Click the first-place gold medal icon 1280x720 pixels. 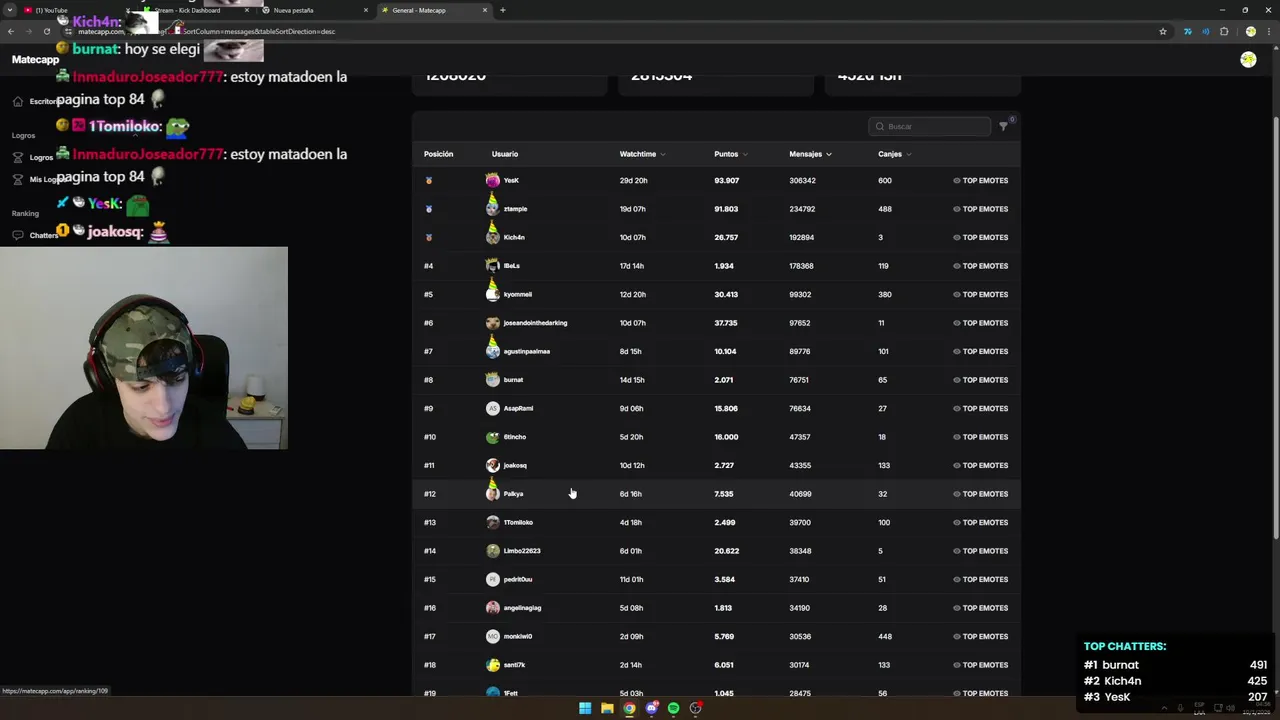[x=429, y=181]
